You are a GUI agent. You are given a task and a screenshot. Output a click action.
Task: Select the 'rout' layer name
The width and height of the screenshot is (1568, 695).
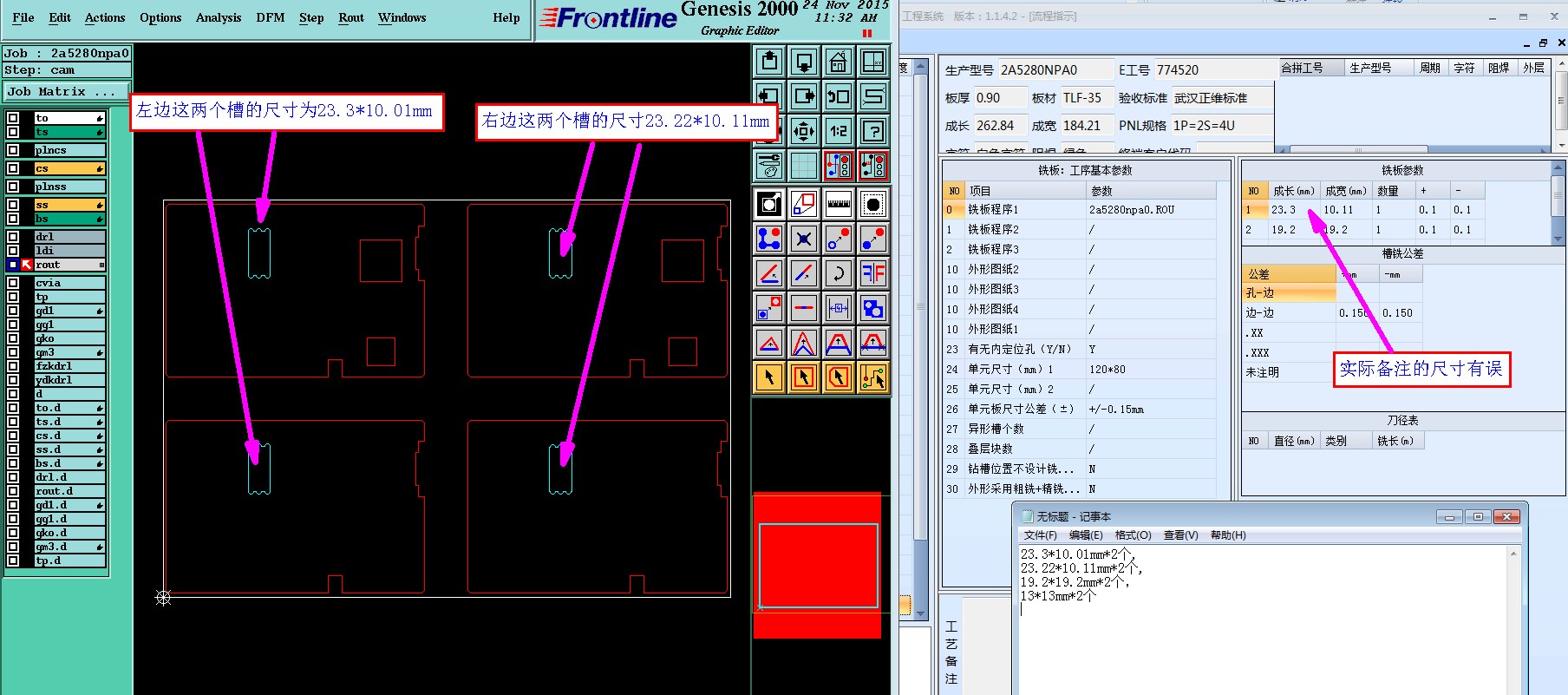(69, 265)
